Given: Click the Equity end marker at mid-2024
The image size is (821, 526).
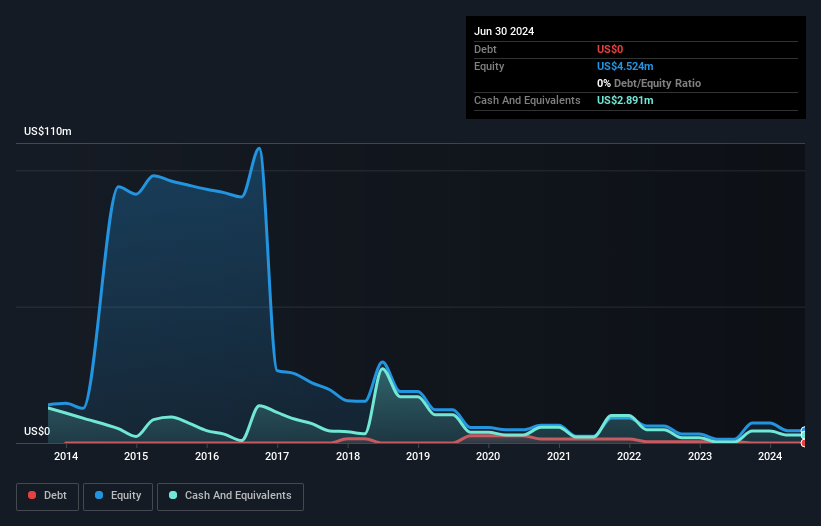Looking at the screenshot, I should [804, 431].
